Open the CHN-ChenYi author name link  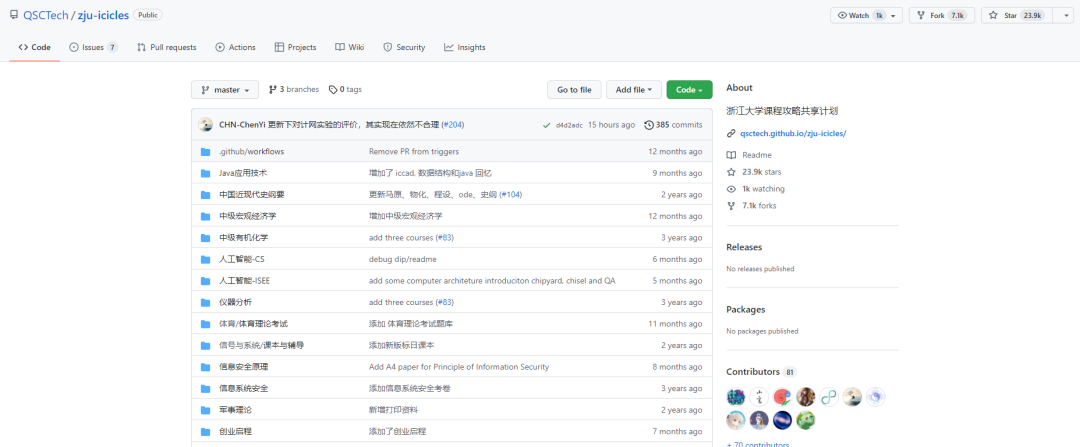coord(242,125)
